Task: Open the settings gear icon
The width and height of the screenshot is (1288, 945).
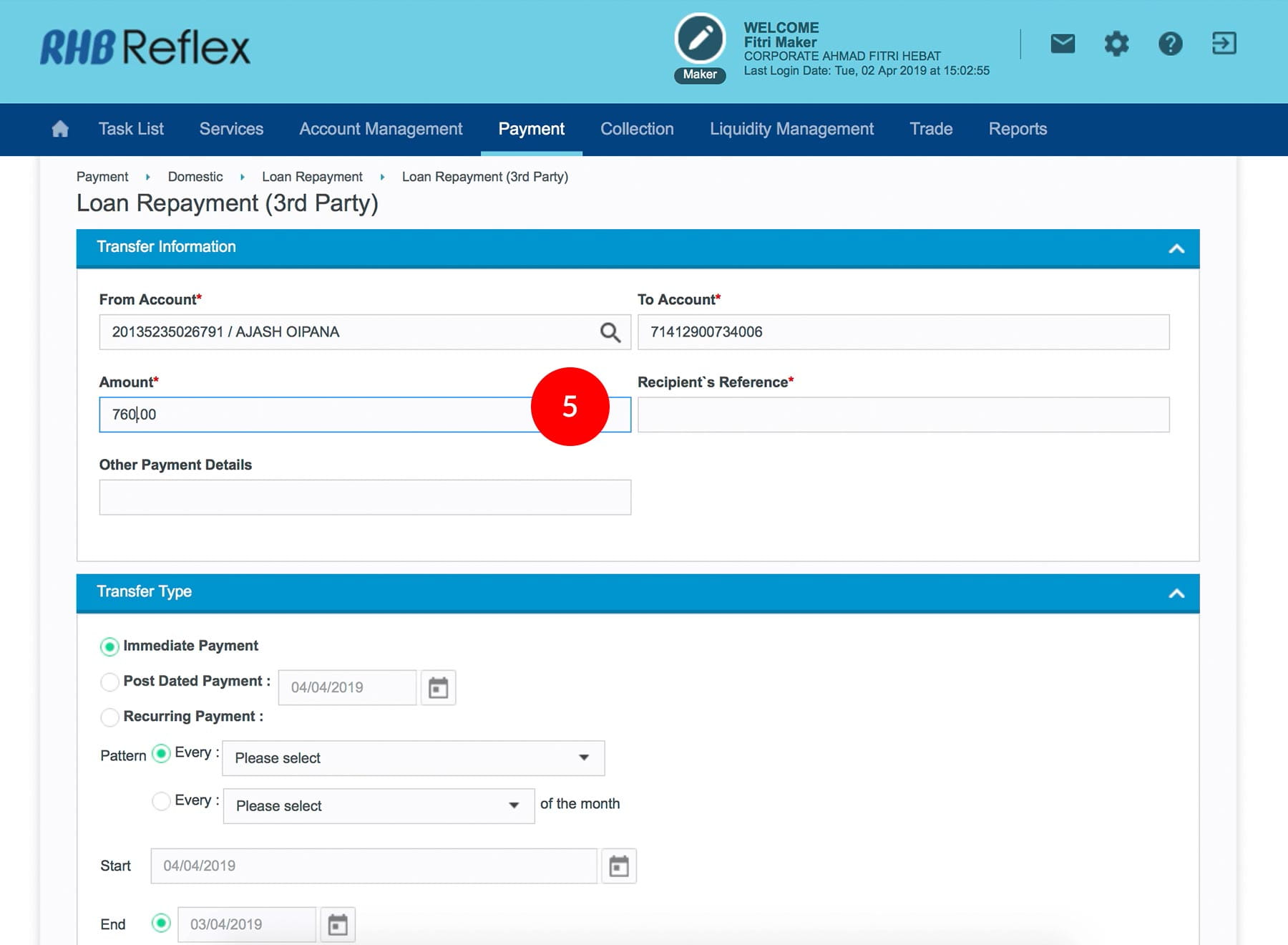Action: 1116,44
